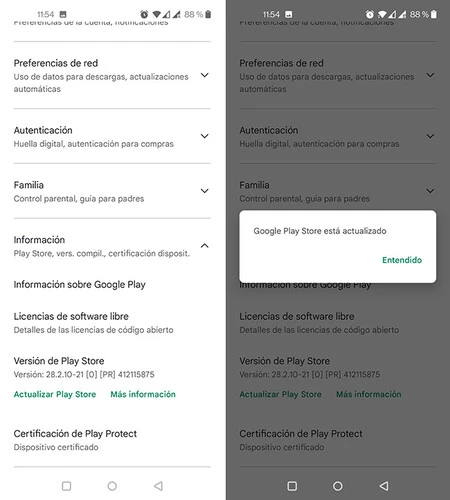Collapse the Información section on left
This screenshot has width=450, height=500.
pos(205,246)
